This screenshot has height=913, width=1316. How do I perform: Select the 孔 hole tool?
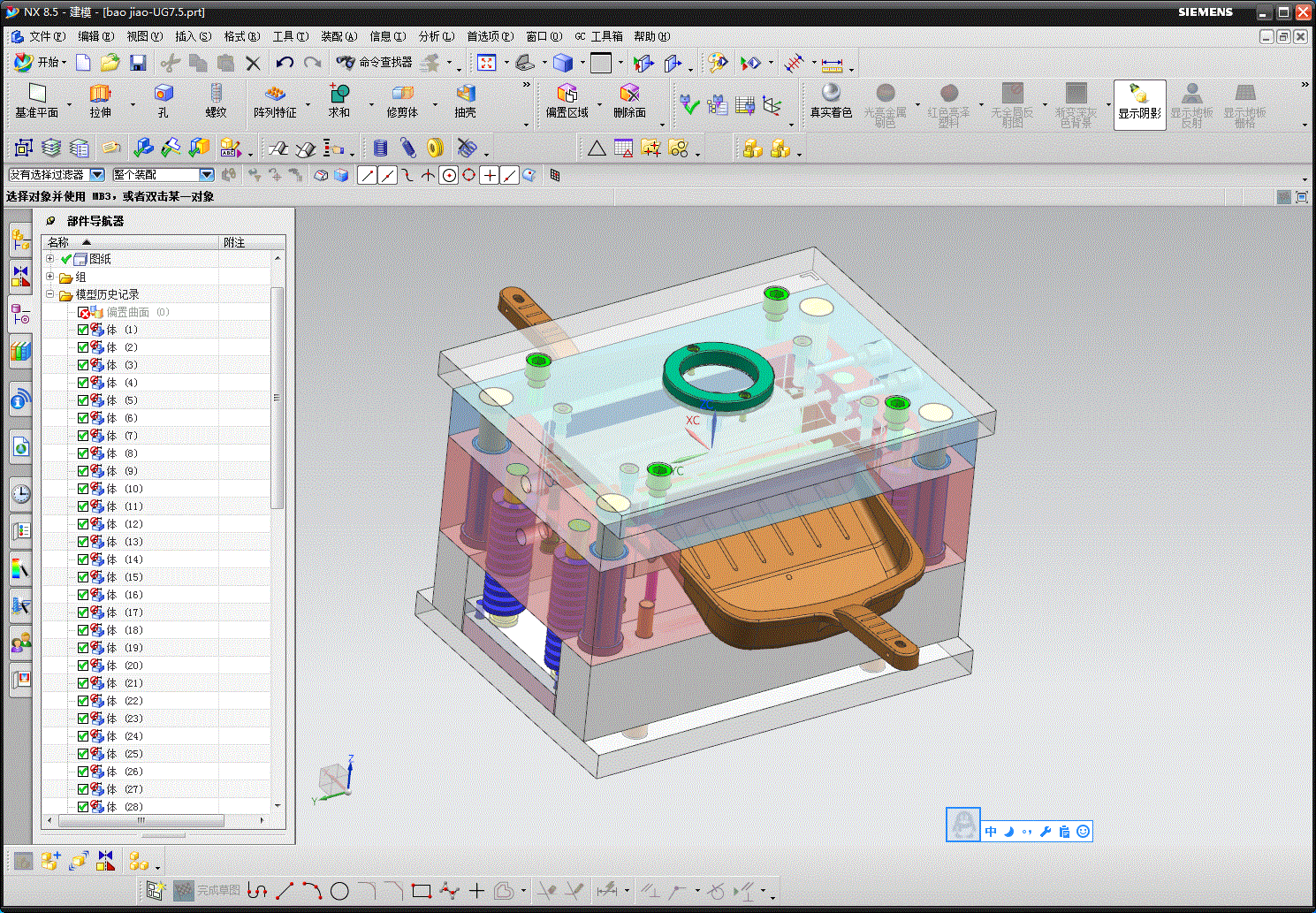coord(164,102)
